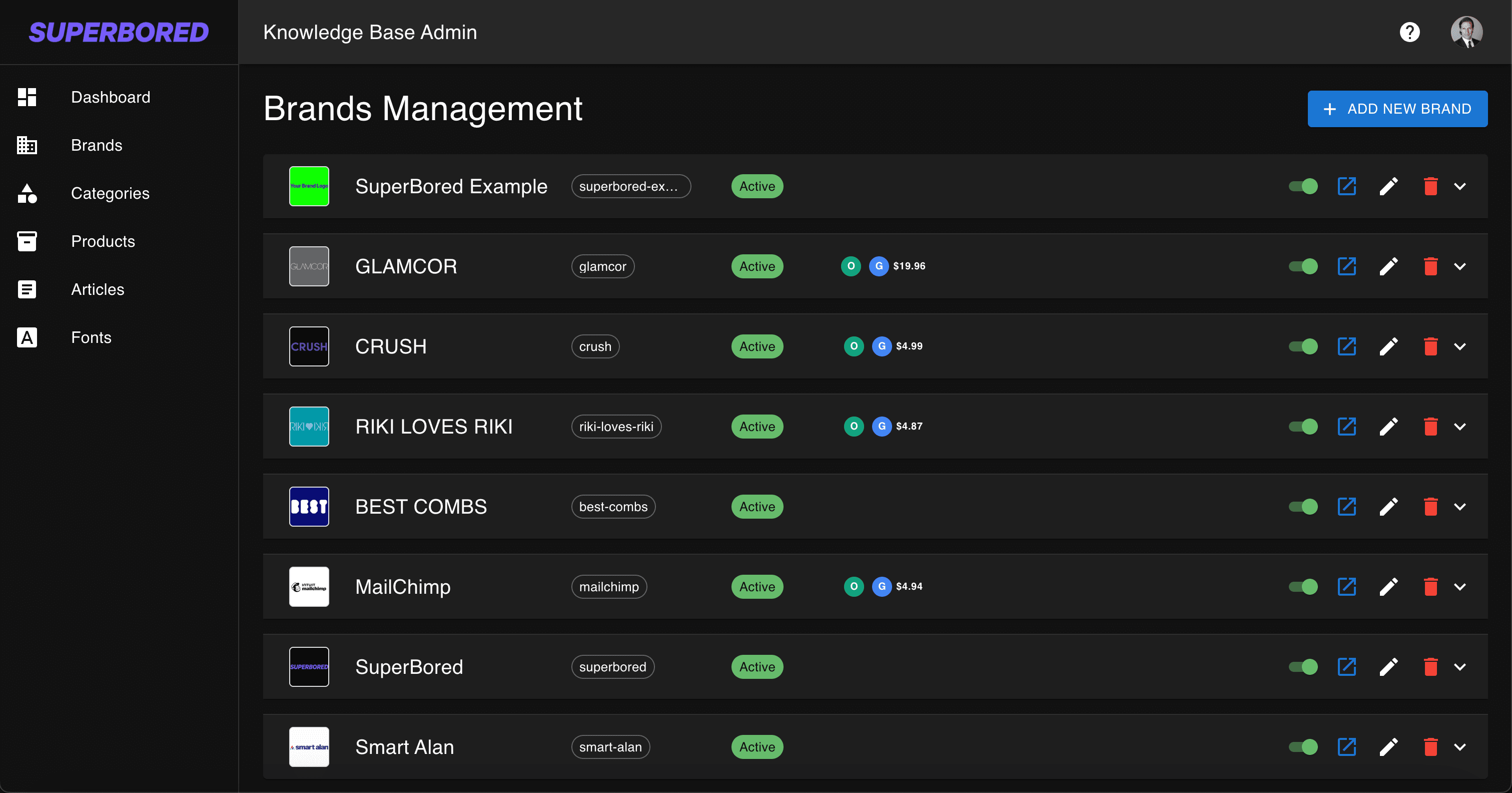Viewport: 1512px width, 793px height.
Task: Open the Products section from the sidebar
Action: pos(103,241)
